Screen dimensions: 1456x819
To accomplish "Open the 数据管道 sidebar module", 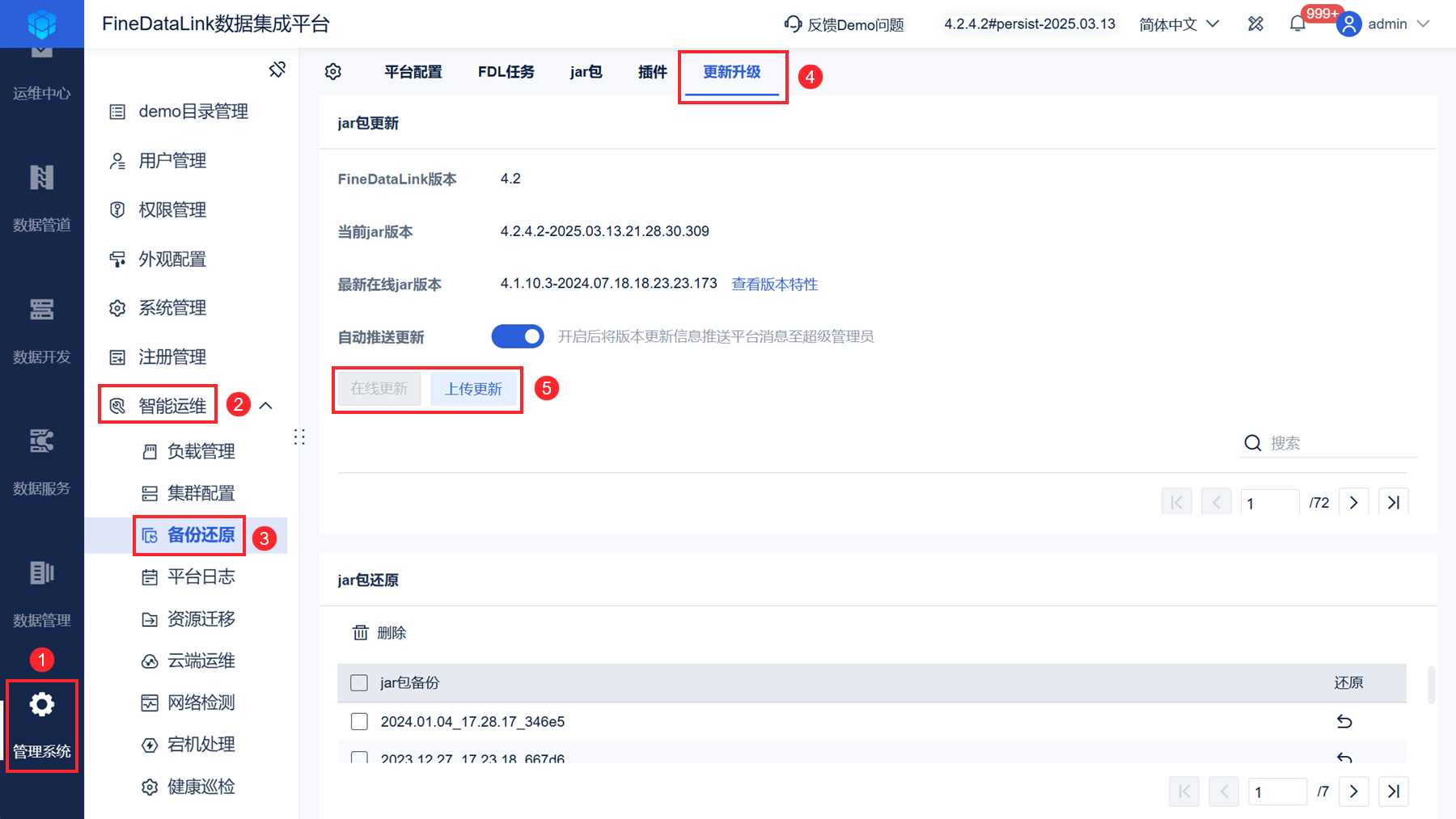I will [x=41, y=198].
